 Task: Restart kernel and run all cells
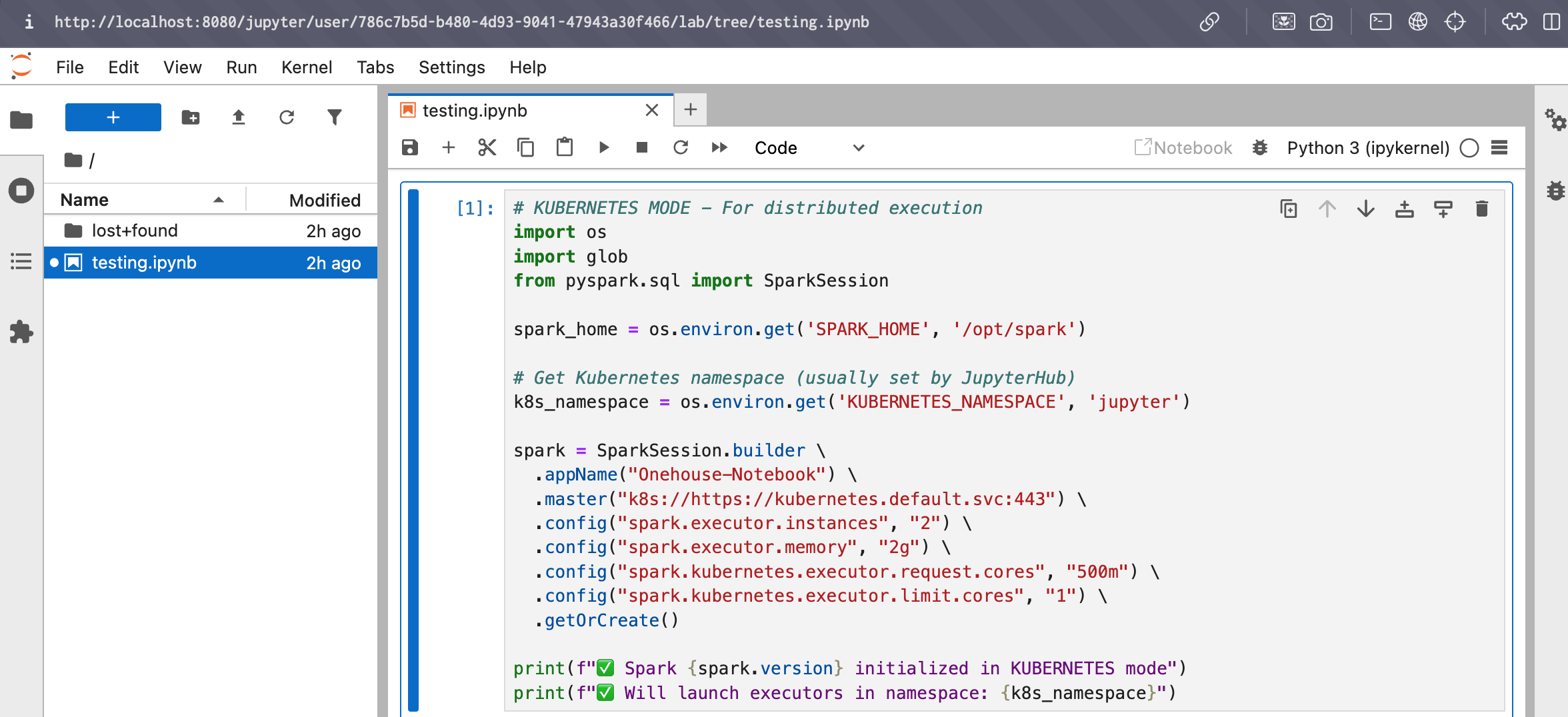coord(719,147)
